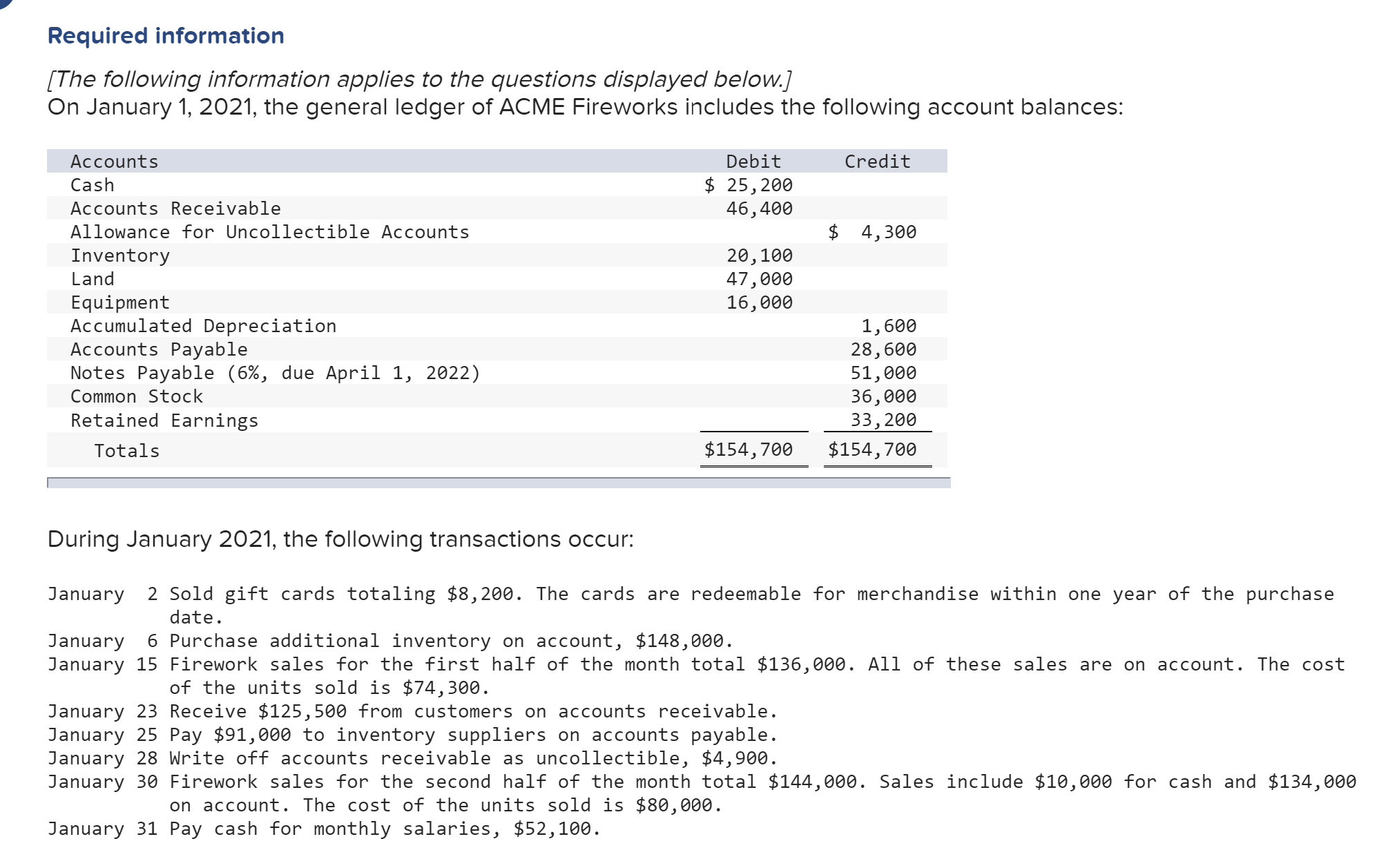Select the Debit column header
The image size is (1388, 868).
tap(753, 162)
